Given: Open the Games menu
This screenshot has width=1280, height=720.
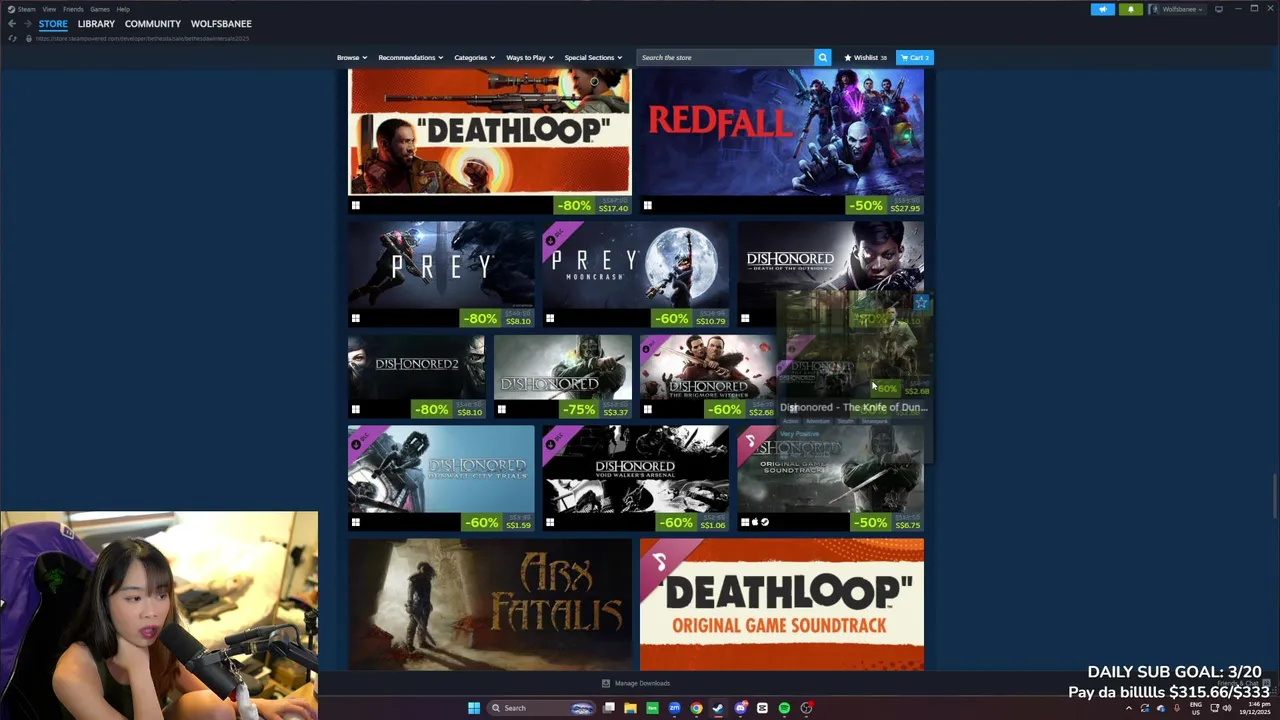Looking at the screenshot, I should tap(100, 9).
